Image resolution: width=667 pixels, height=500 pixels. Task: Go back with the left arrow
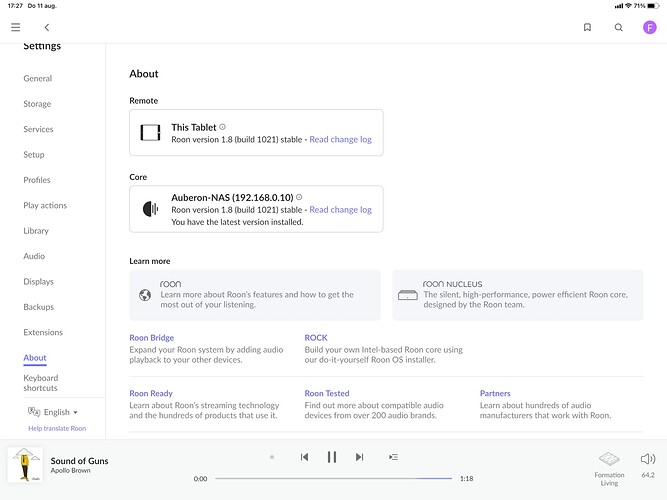47,27
